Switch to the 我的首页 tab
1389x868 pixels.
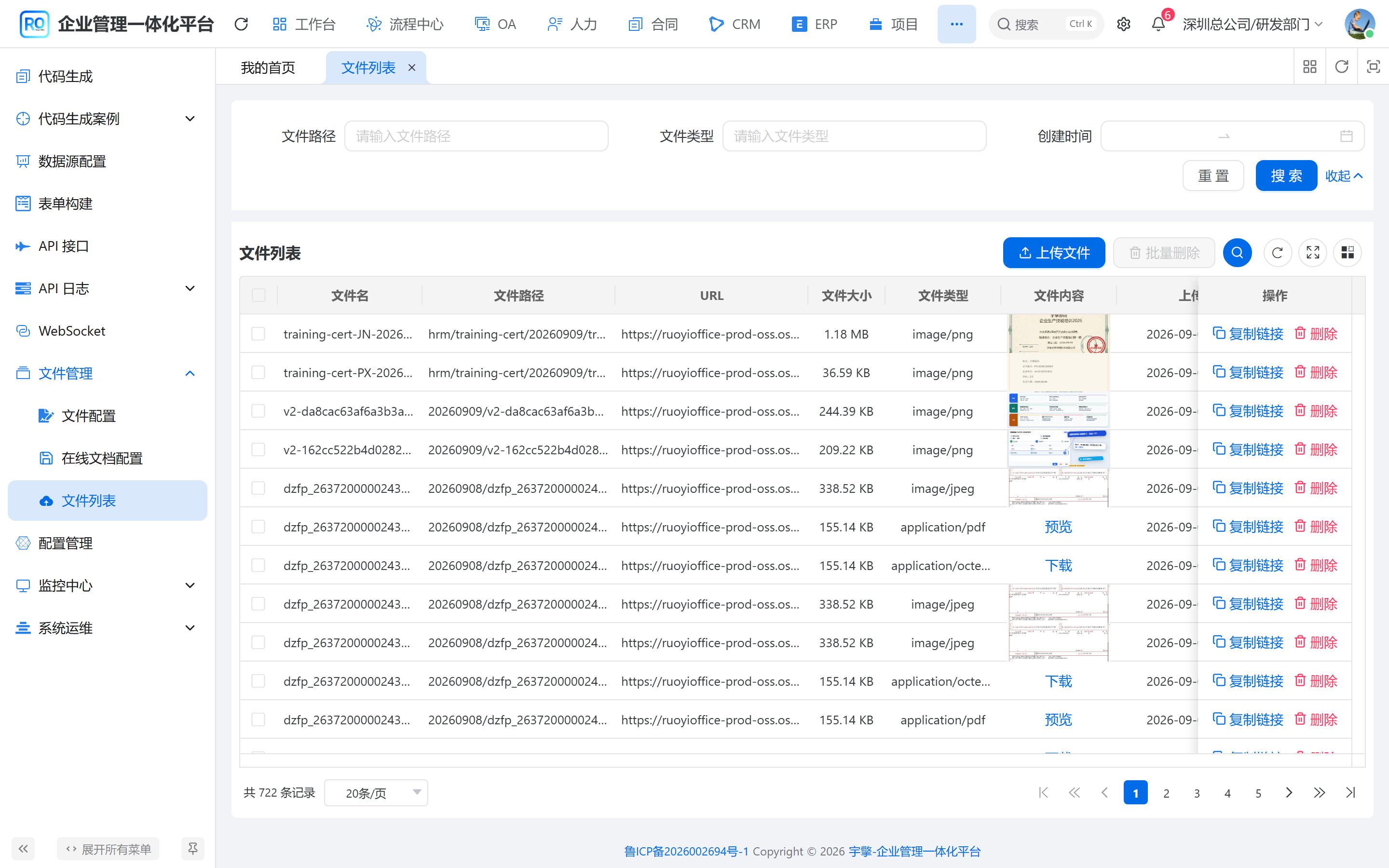268,68
